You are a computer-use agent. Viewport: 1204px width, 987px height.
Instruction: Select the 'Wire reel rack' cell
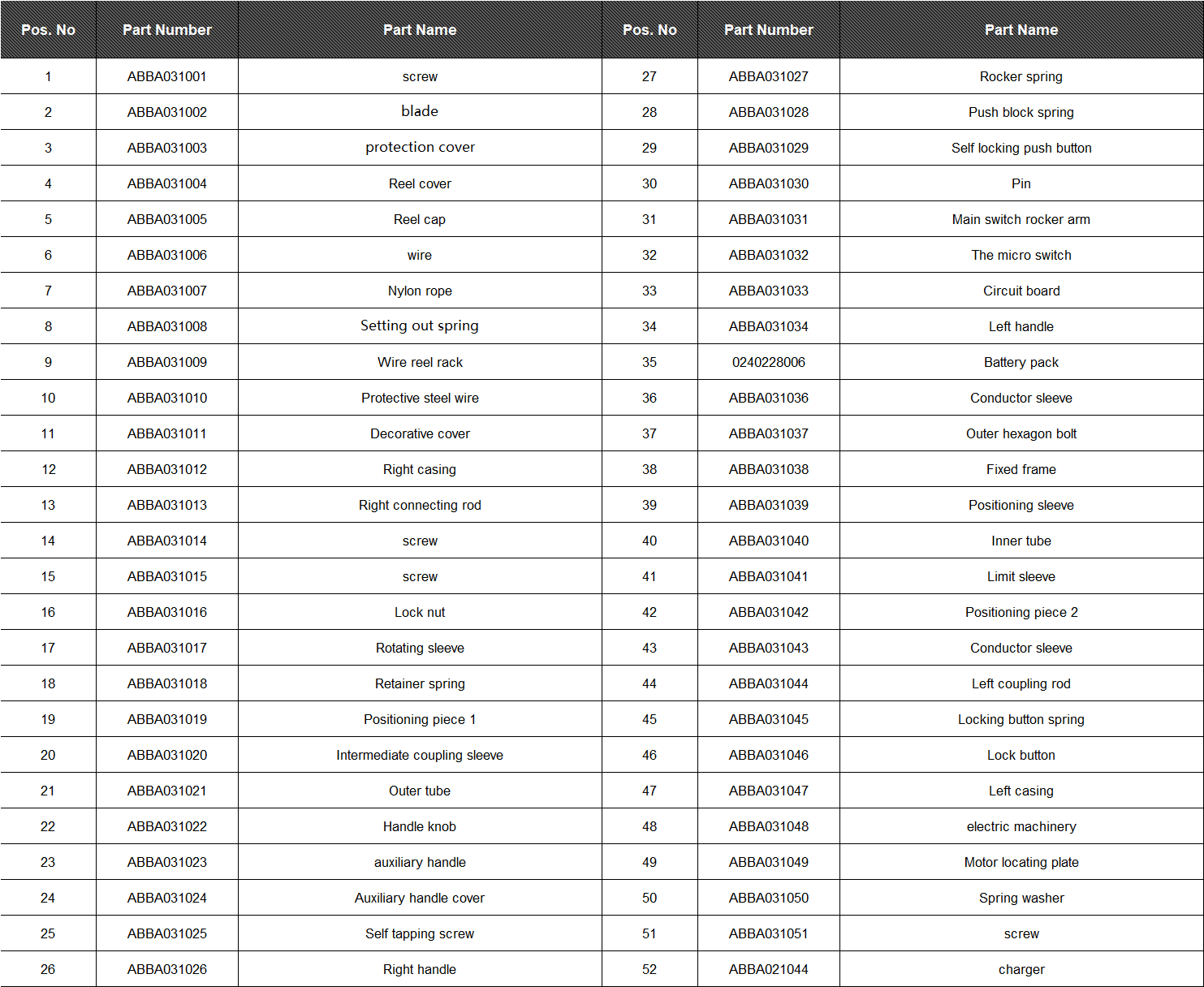pyautogui.click(x=420, y=362)
